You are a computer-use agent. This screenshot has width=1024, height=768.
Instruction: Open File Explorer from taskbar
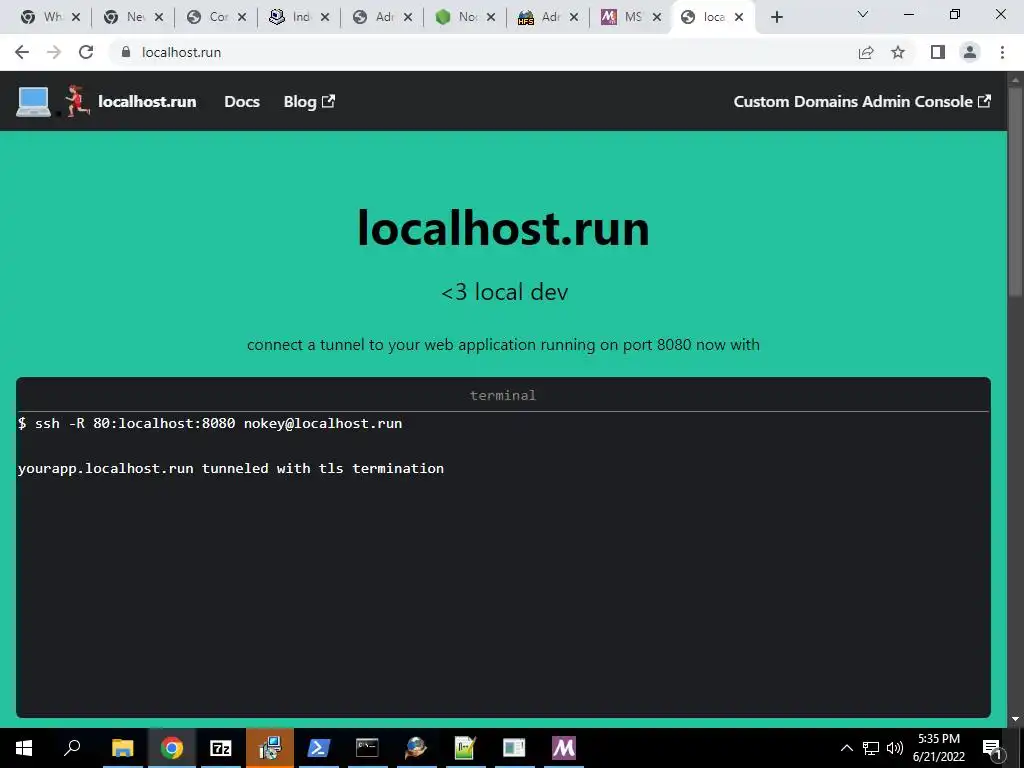[x=122, y=748]
